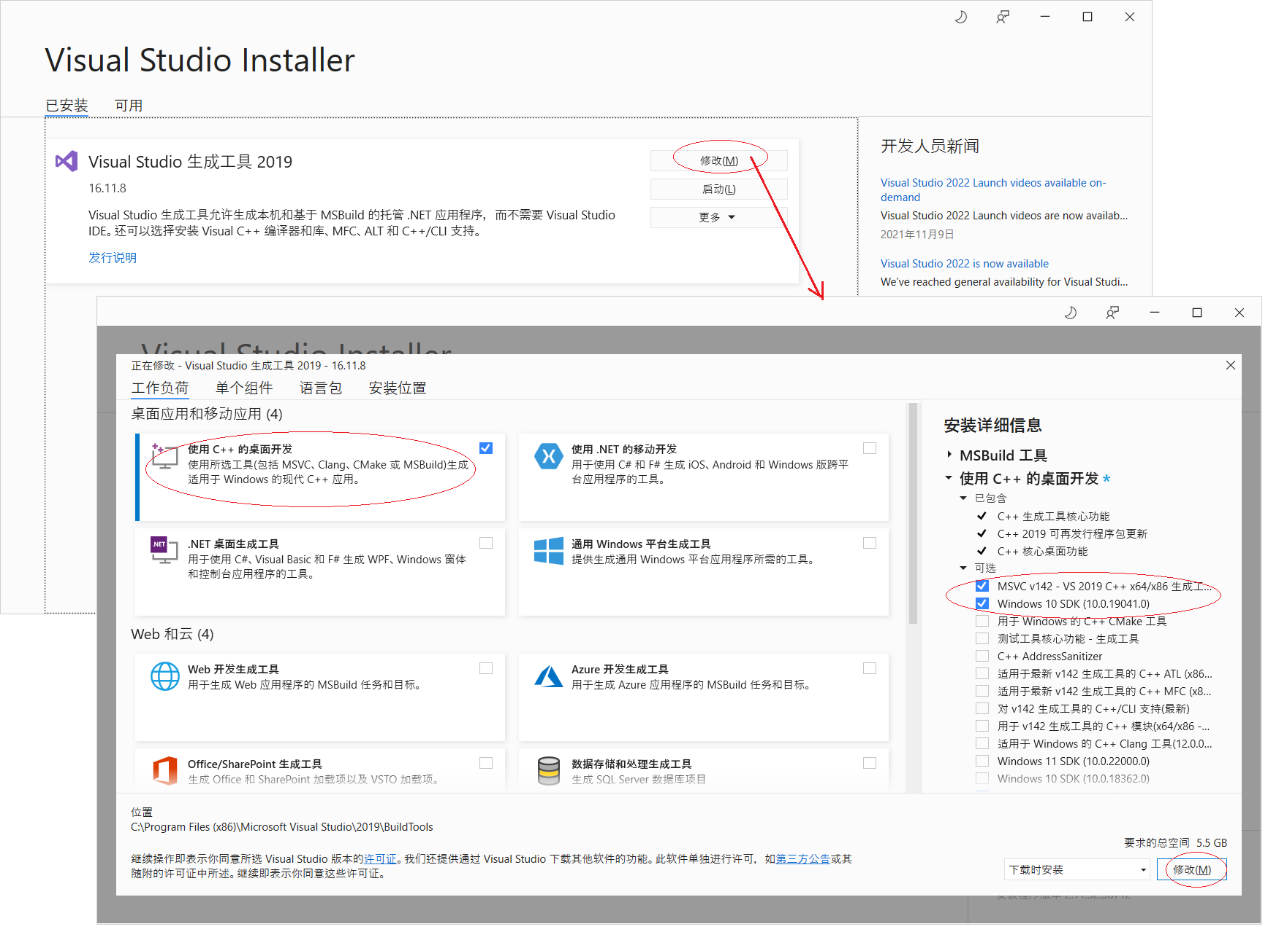
Task: Click the 数据存储和处理生成工具 database icon
Action: coord(548,770)
